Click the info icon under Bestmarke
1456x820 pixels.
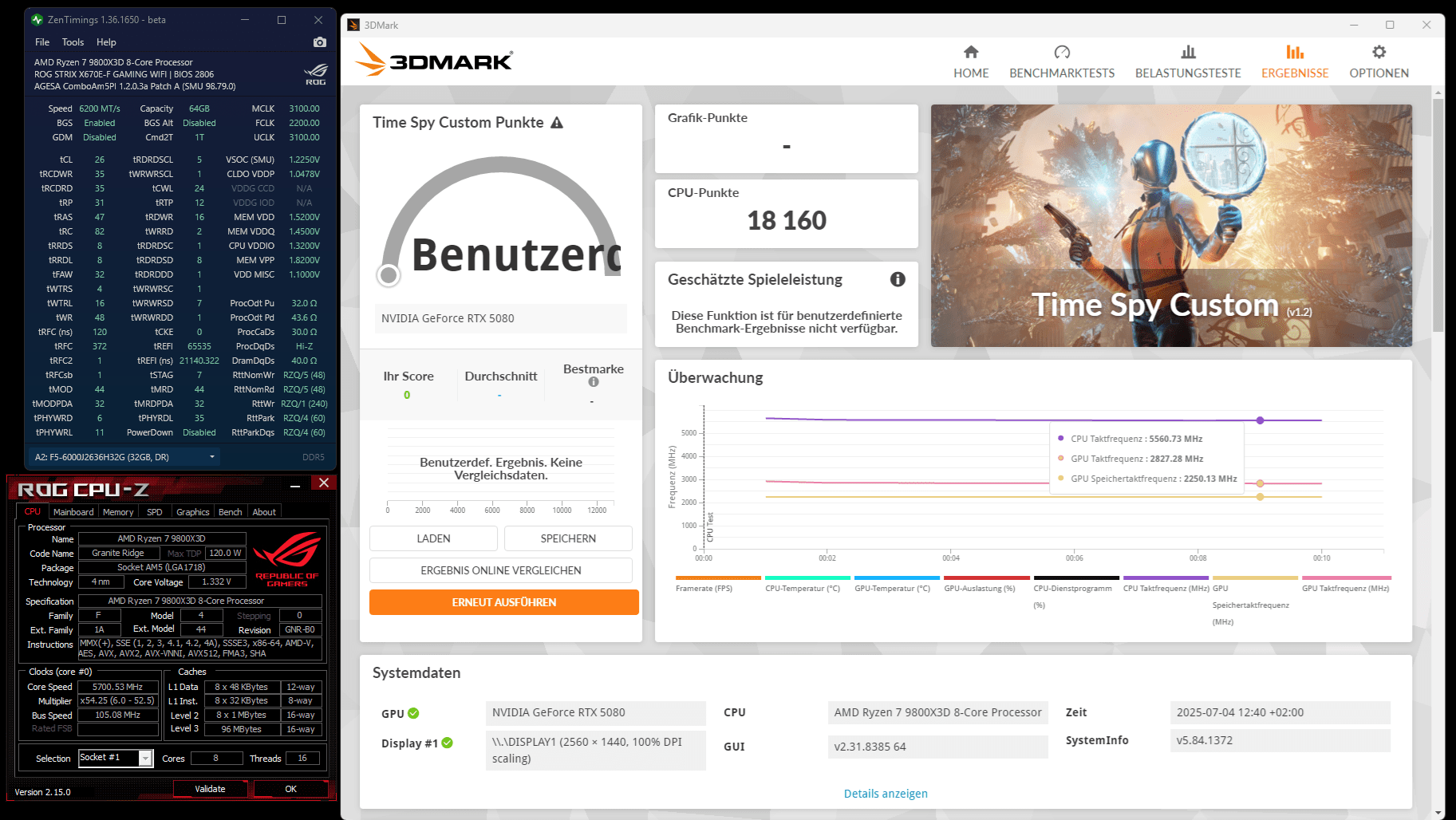594,382
